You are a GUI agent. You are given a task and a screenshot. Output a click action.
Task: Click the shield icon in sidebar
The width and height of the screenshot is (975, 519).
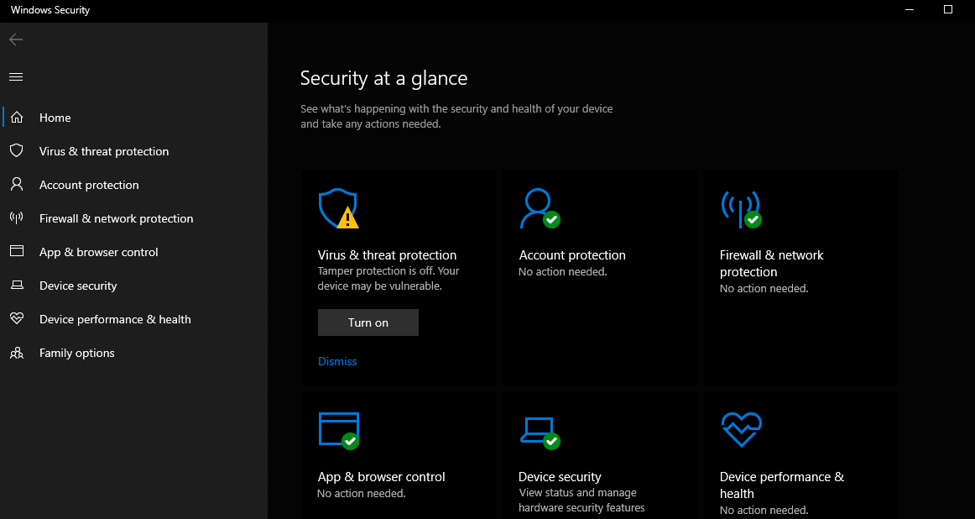click(x=17, y=151)
